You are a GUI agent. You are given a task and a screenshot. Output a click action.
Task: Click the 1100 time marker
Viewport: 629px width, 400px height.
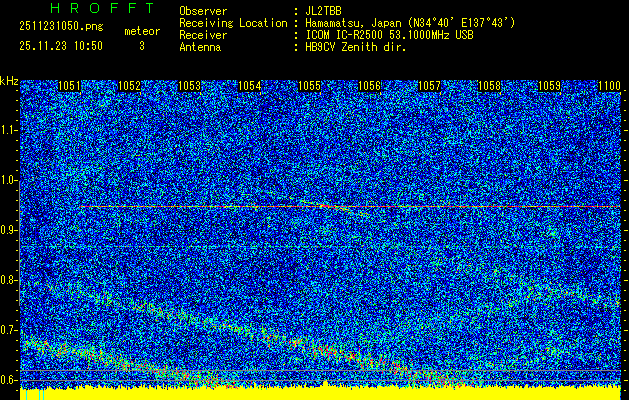tap(608, 86)
